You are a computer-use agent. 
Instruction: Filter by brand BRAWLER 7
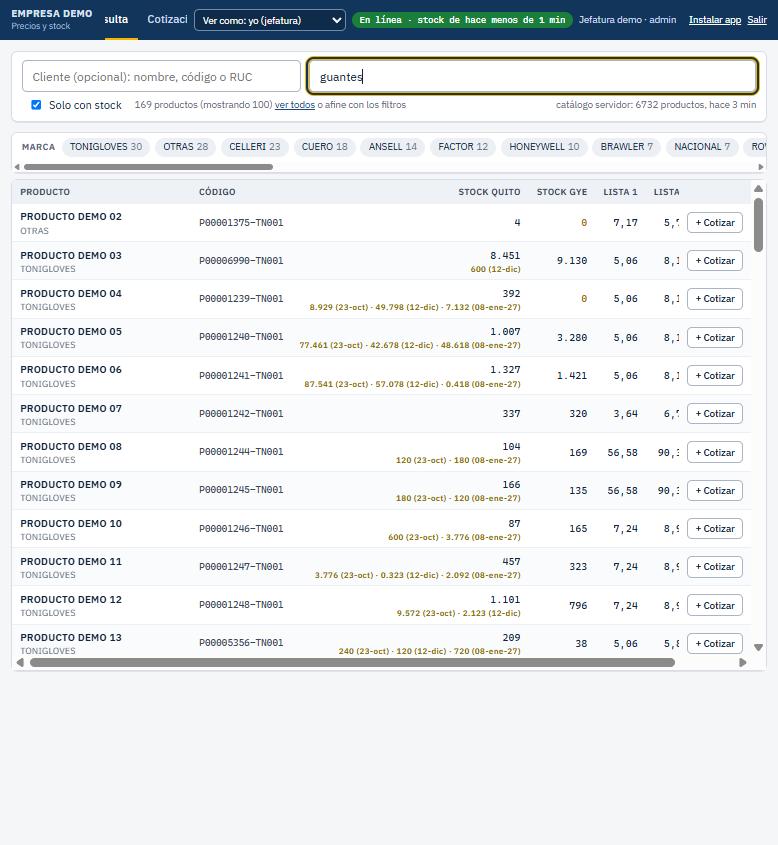(627, 147)
